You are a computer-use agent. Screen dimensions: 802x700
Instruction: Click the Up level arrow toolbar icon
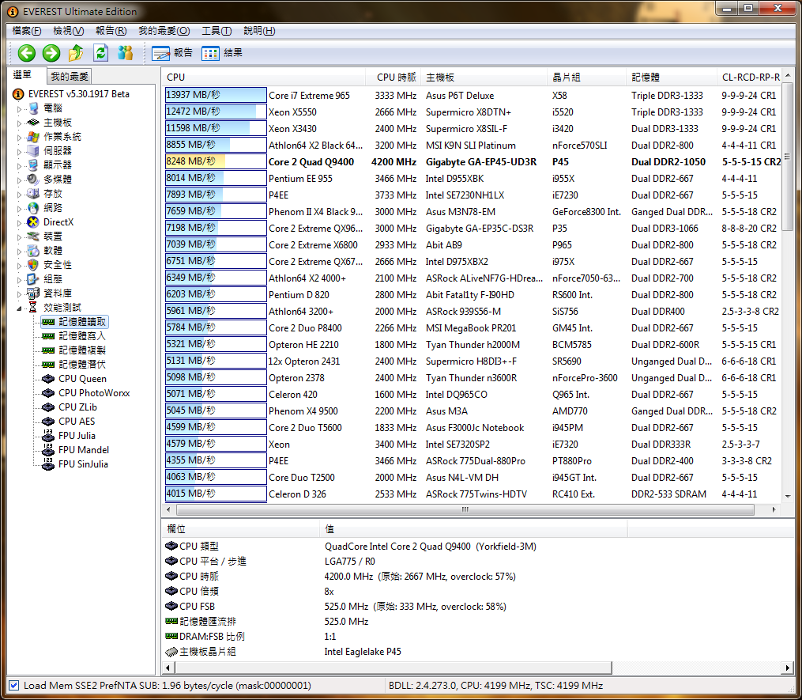coord(76,53)
